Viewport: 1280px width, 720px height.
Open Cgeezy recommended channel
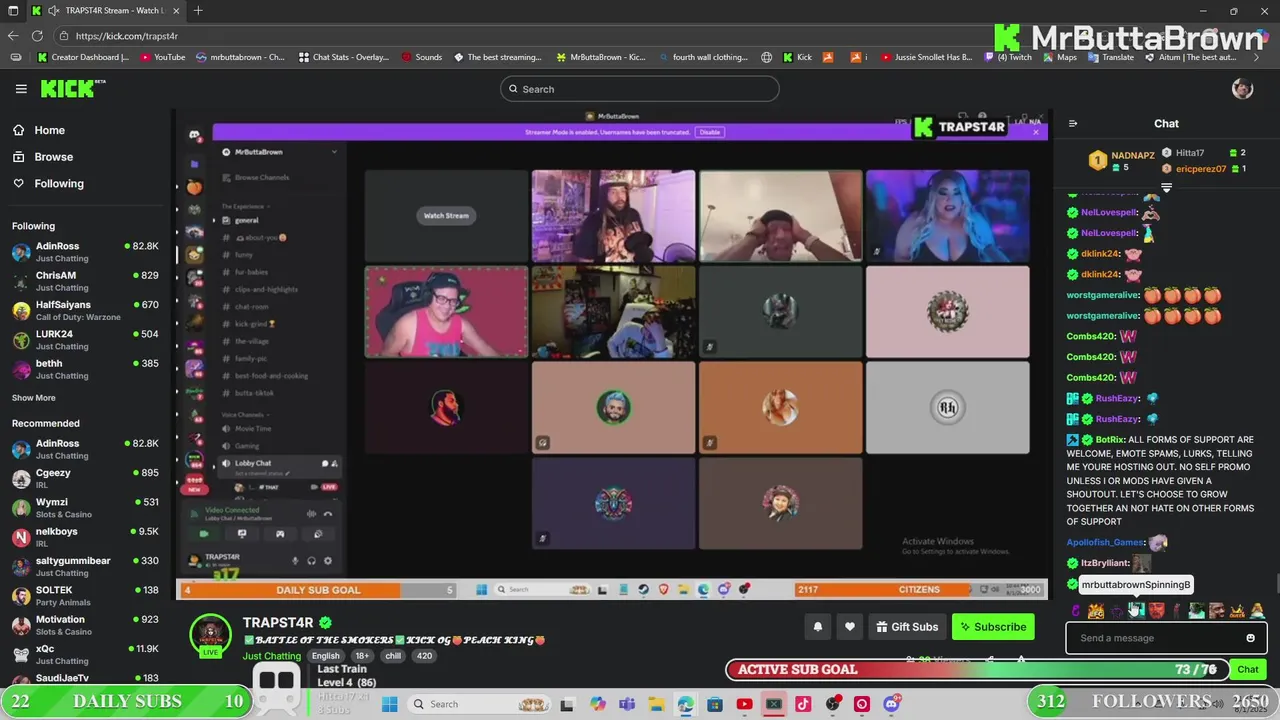85,478
